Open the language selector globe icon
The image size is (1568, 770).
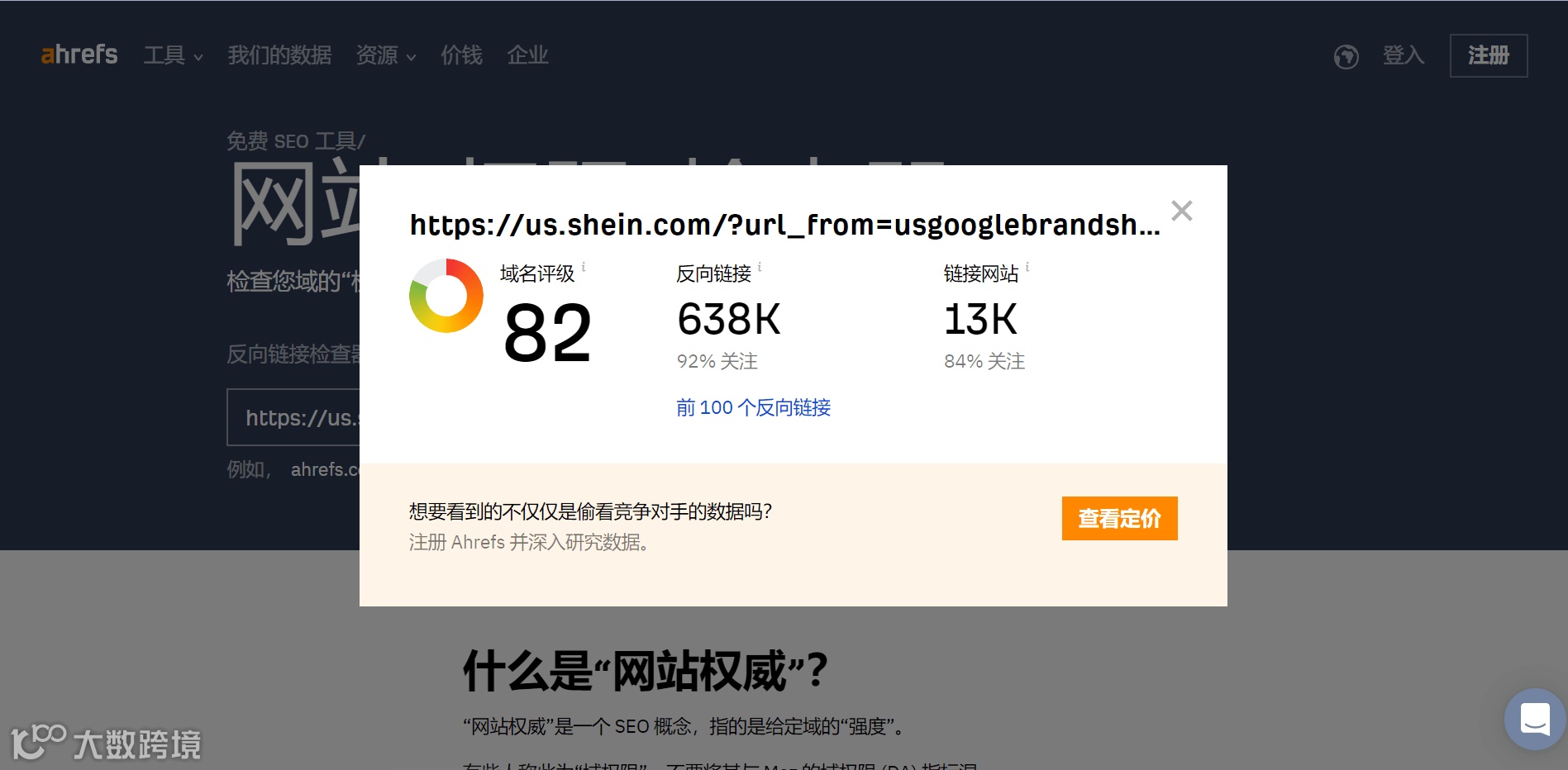(1345, 56)
